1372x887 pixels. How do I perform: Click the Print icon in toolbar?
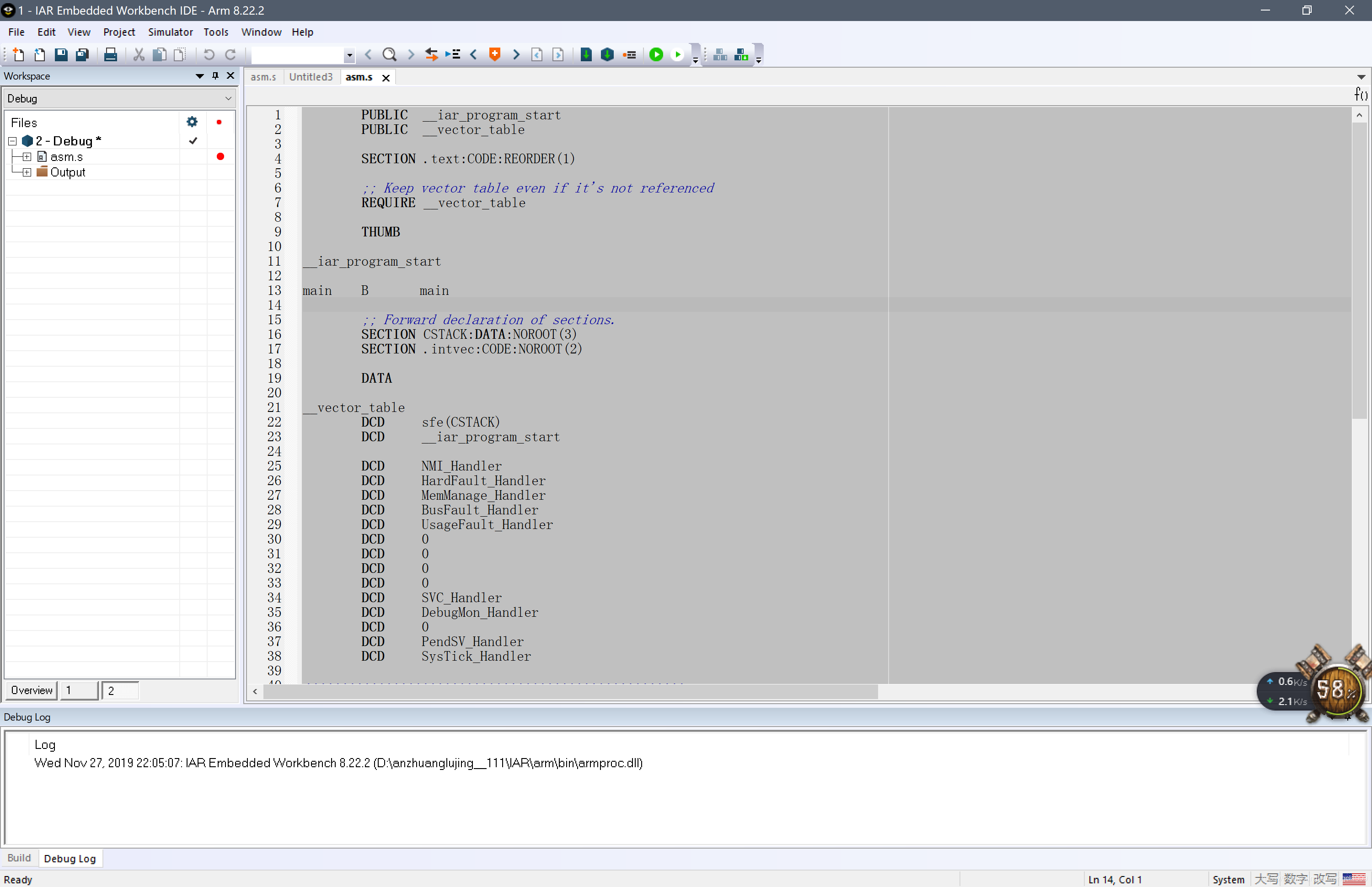pos(110,55)
